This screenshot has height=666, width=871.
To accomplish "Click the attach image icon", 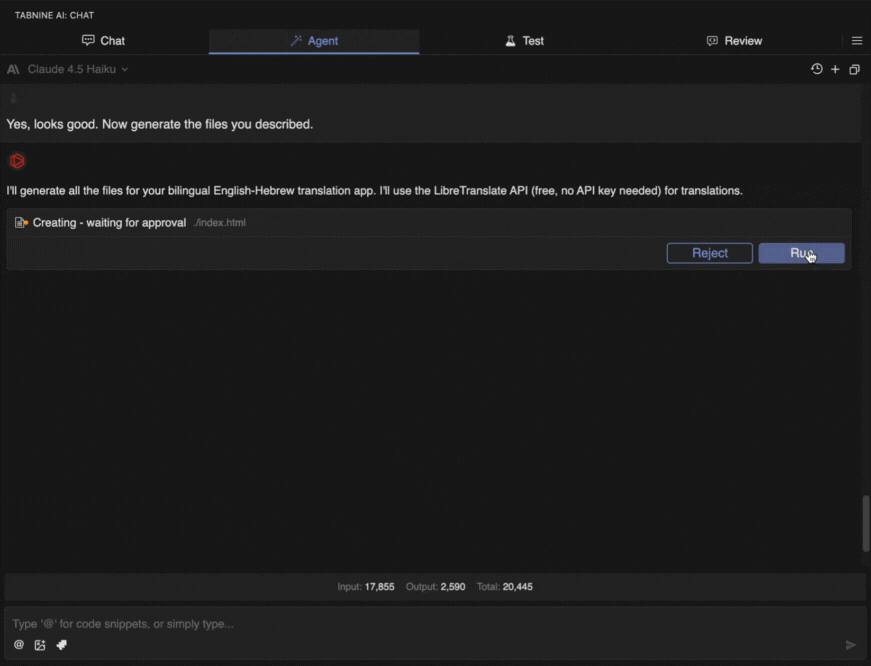I will [40, 645].
